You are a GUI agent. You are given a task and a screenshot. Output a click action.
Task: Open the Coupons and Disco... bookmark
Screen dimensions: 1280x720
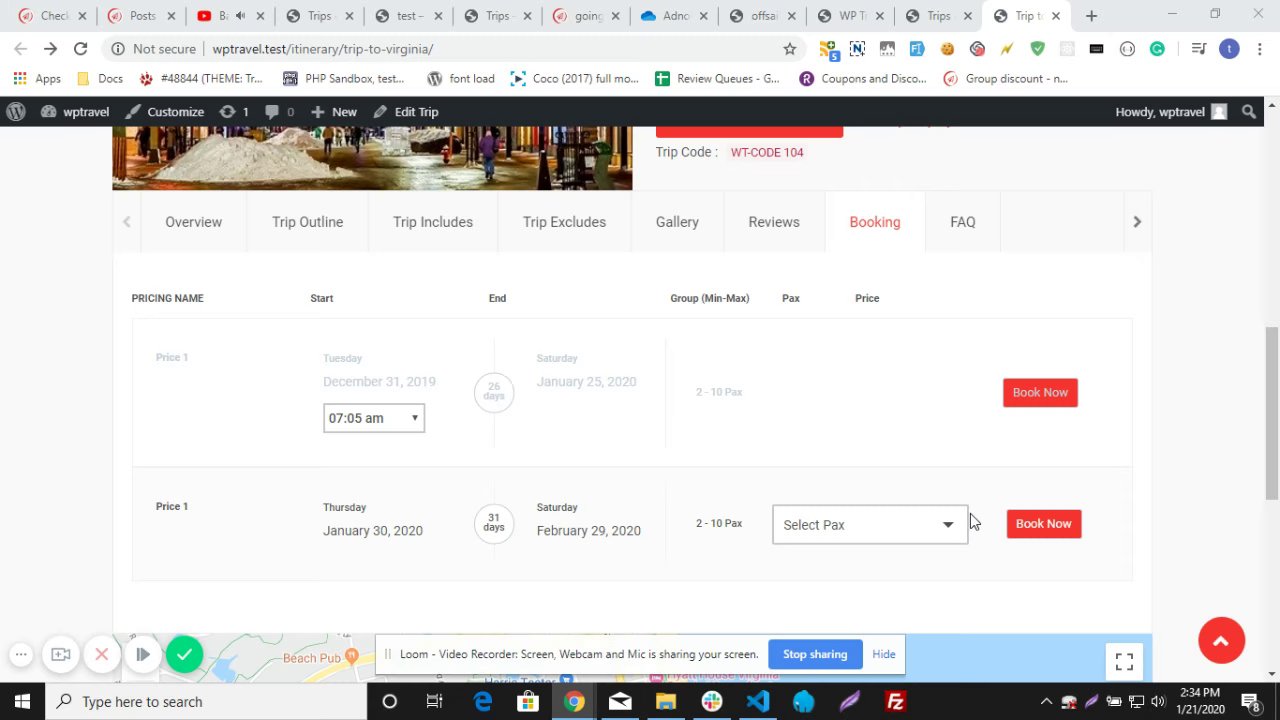coord(863,79)
